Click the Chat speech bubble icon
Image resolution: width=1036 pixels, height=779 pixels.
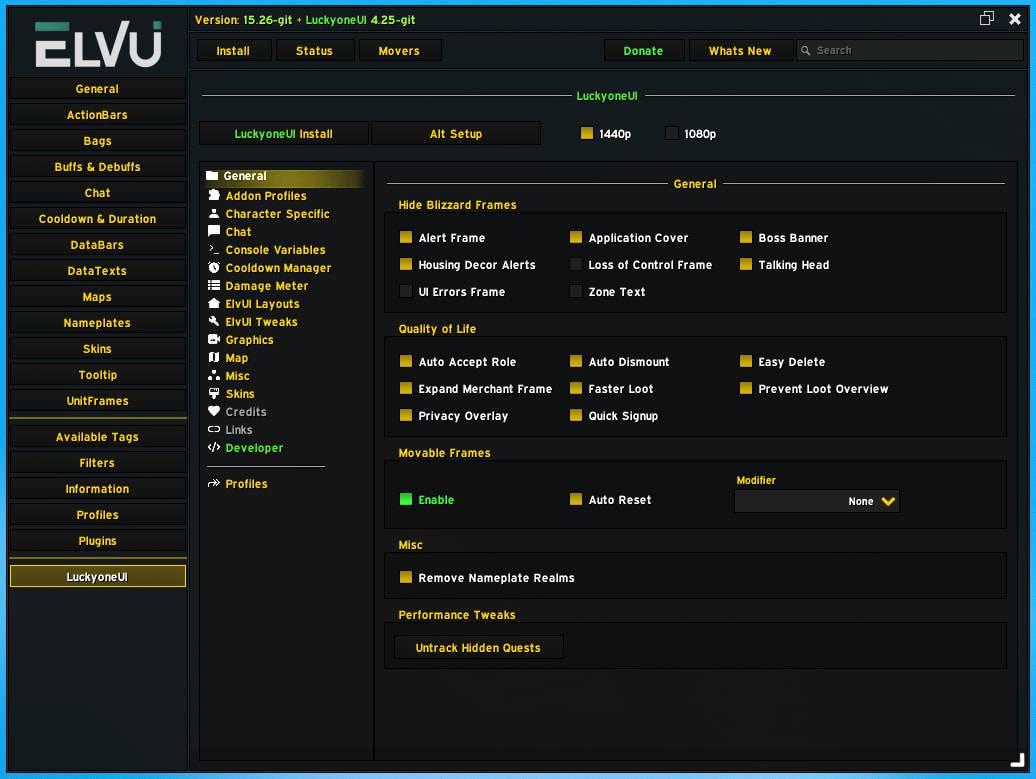(214, 231)
